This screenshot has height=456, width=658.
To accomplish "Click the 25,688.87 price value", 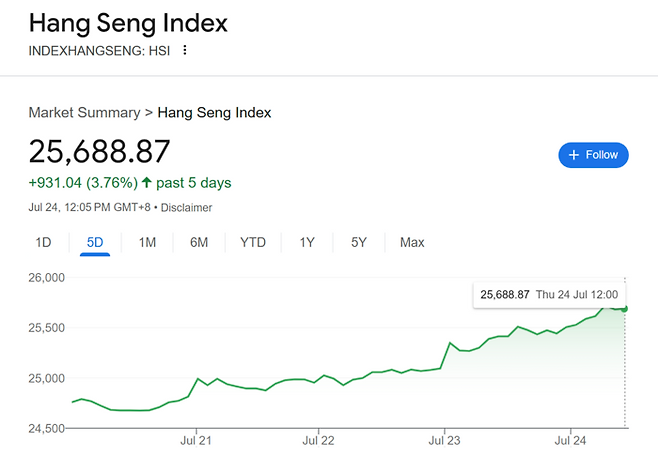I will 100,151.
